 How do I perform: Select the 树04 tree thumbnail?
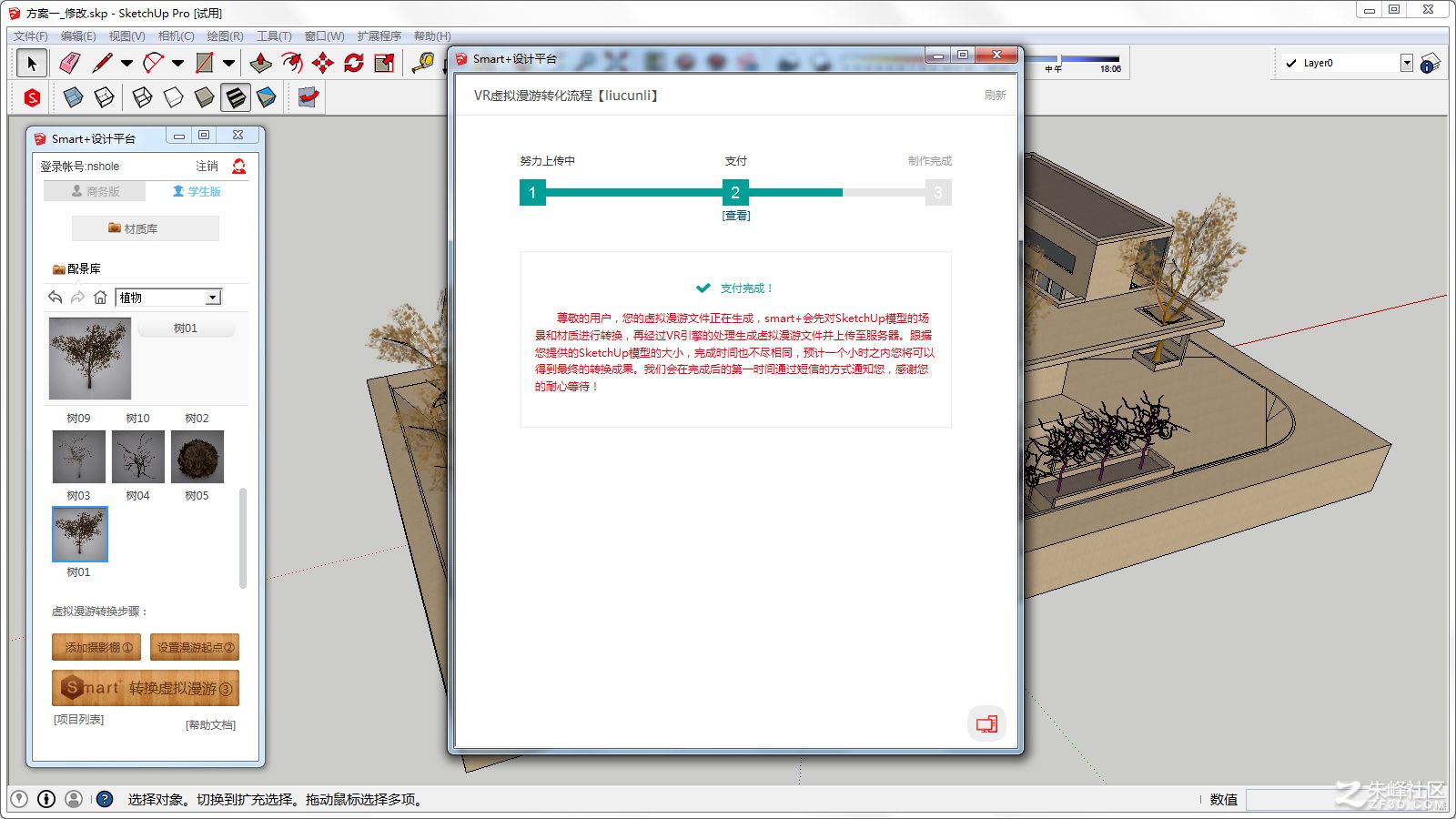[138, 456]
